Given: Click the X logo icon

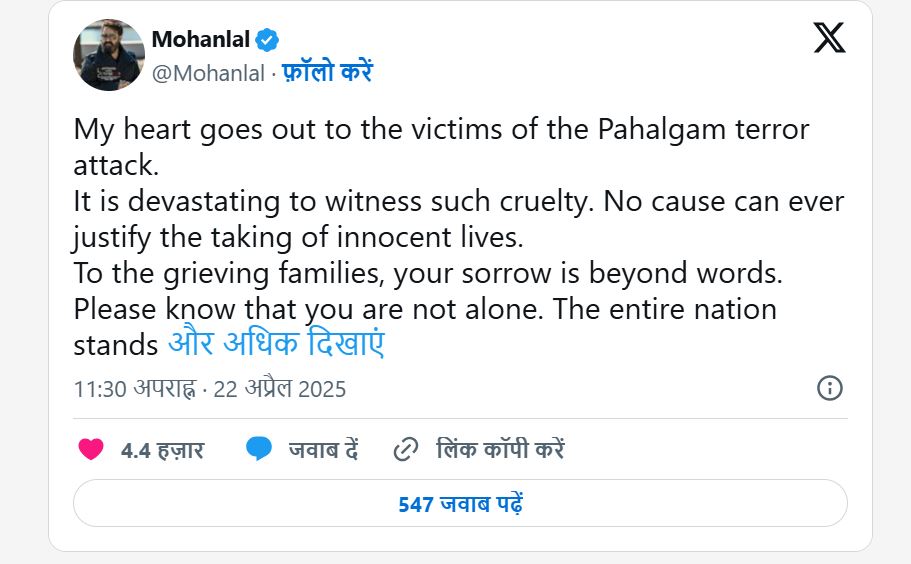Looking at the screenshot, I should [x=829, y=38].
